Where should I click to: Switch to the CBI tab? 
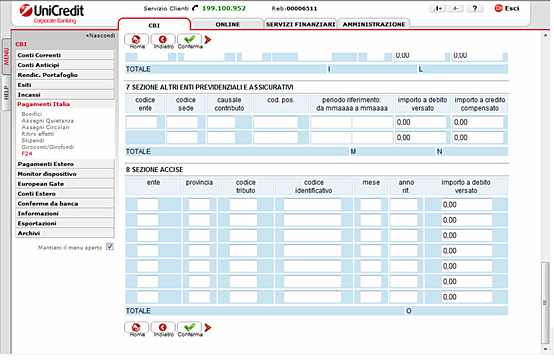[x=154, y=25]
